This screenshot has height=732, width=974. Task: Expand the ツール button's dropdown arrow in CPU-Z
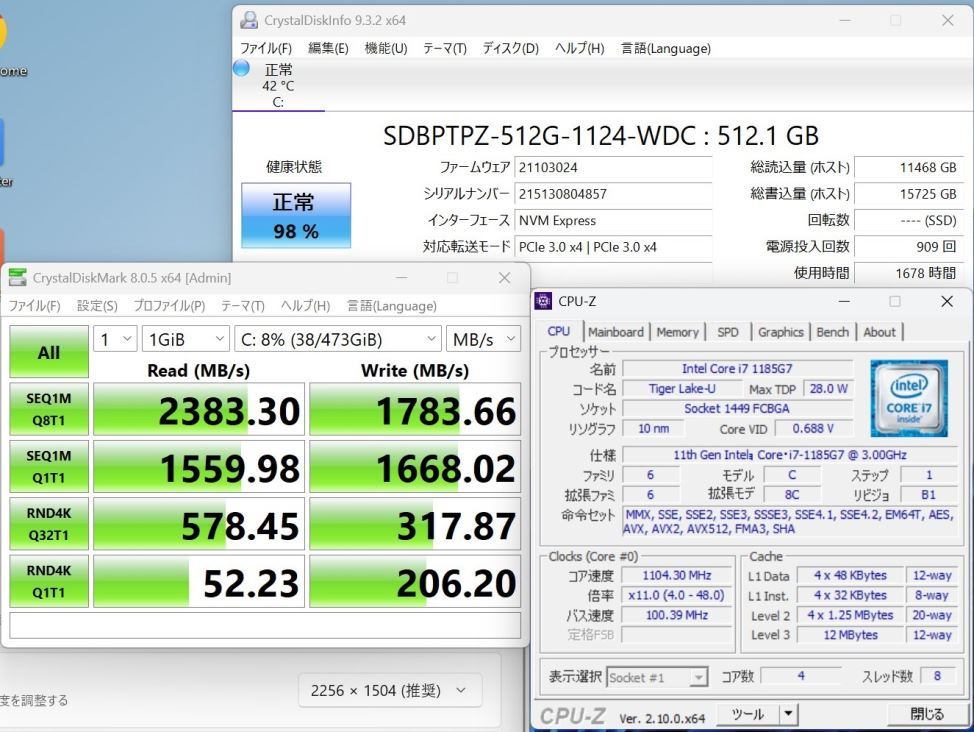[788, 714]
